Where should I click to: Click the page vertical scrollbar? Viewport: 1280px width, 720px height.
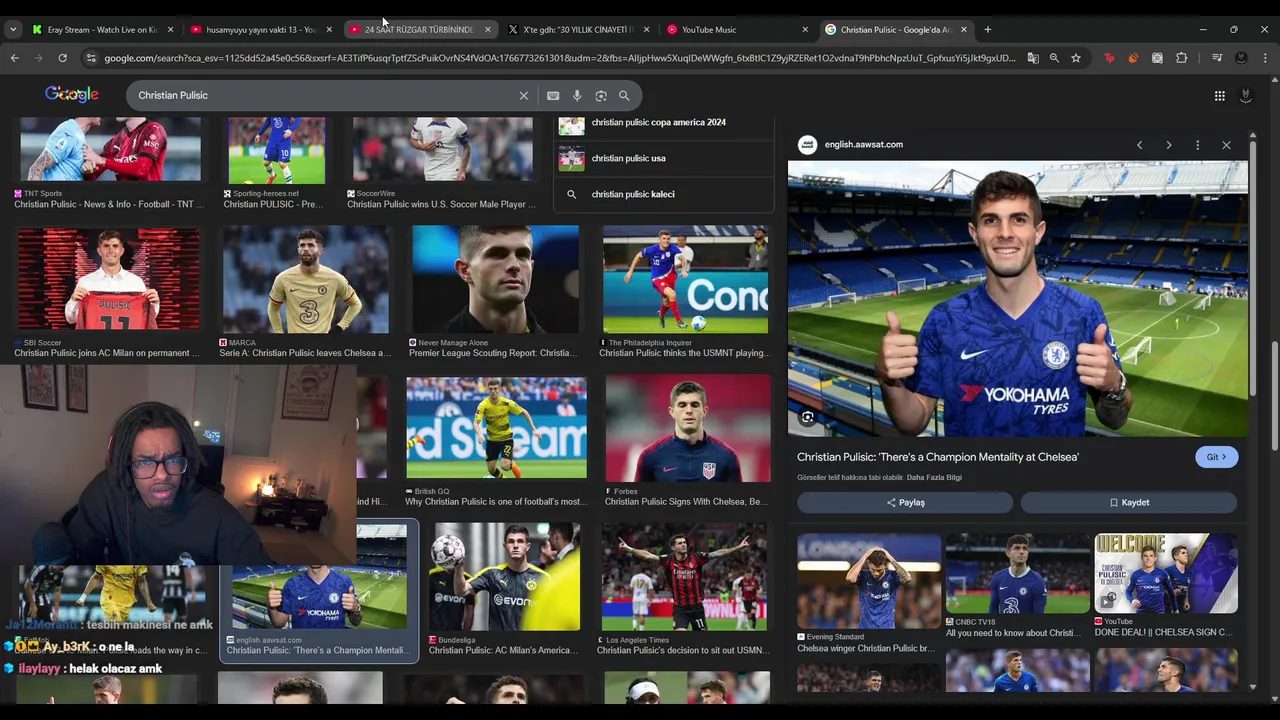click(1275, 395)
